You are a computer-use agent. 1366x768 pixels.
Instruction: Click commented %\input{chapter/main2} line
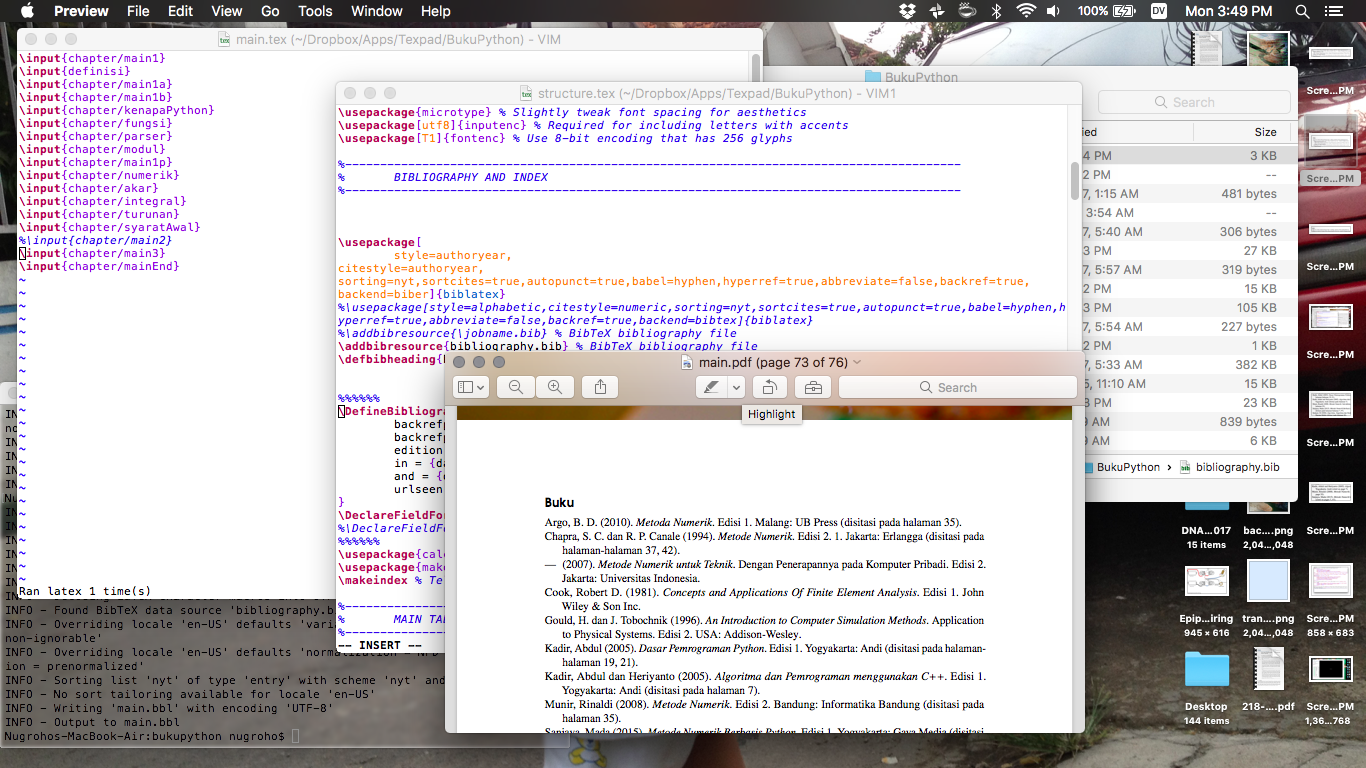(96, 240)
